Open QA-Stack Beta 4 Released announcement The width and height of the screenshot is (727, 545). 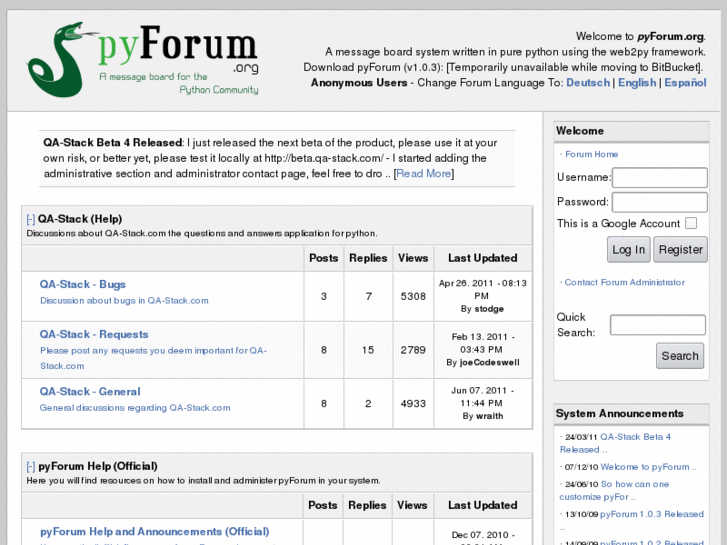point(616,443)
